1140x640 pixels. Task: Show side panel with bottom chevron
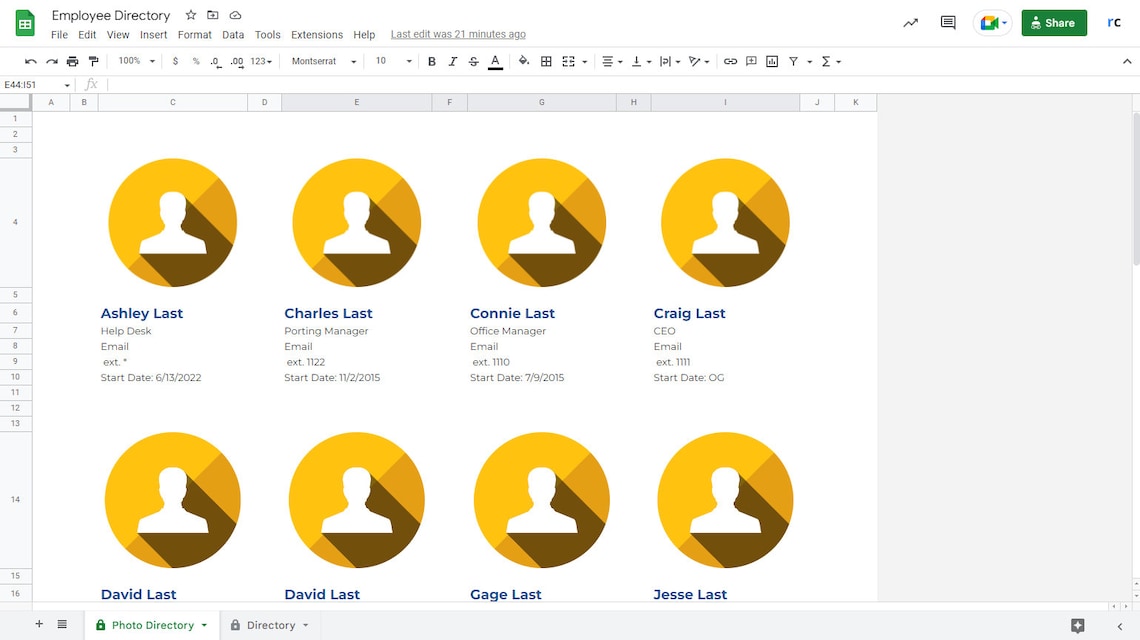1120,625
